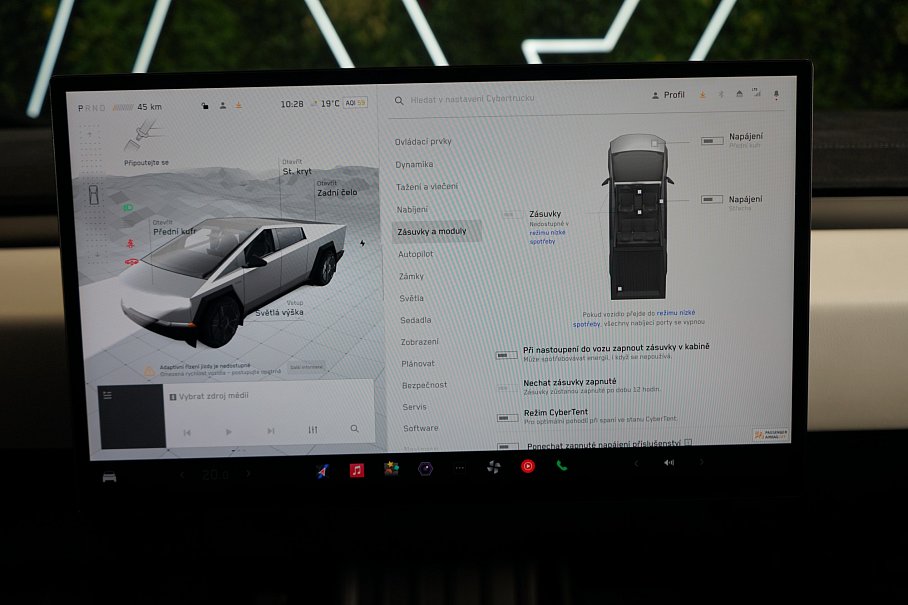Screen dimensions: 908x605
Task: Open the dashcam recorder red icon
Action: click(x=527, y=466)
